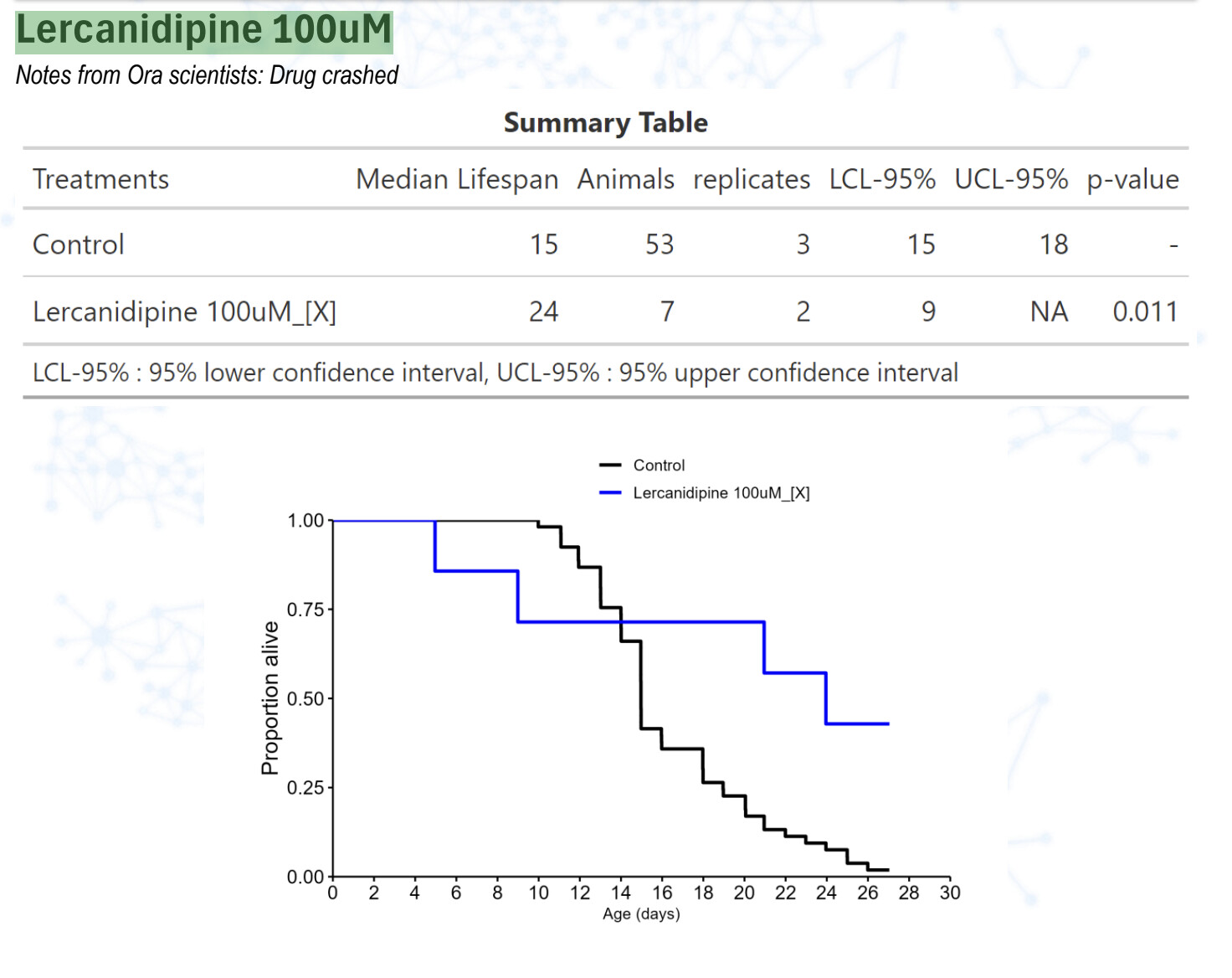The width and height of the screenshot is (1232, 978).
Task: Click the Animals column header
Action: click(x=625, y=179)
